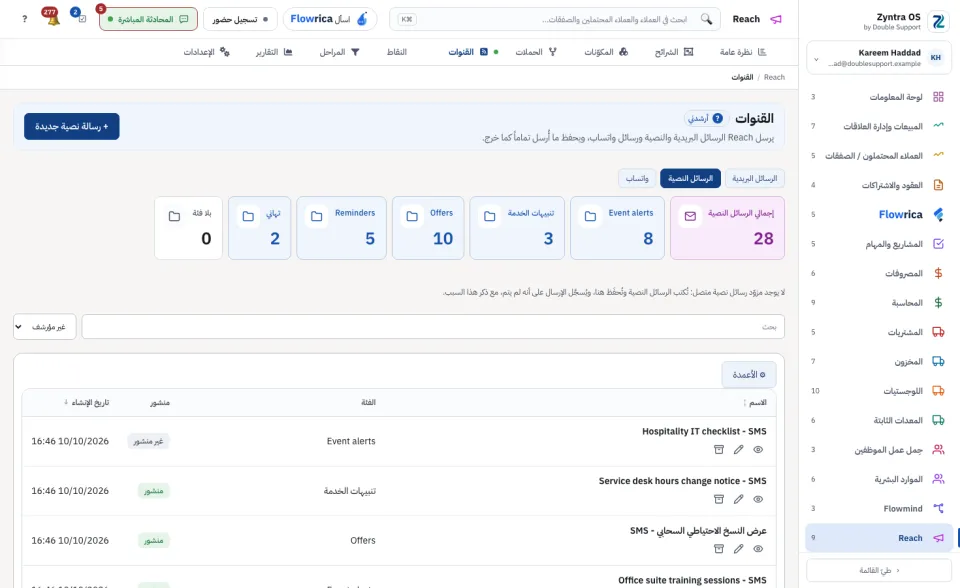Open المبيعات وإدارة العلاقات in sidebar
Screen dimensions: 960x588
click(x=878, y=126)
